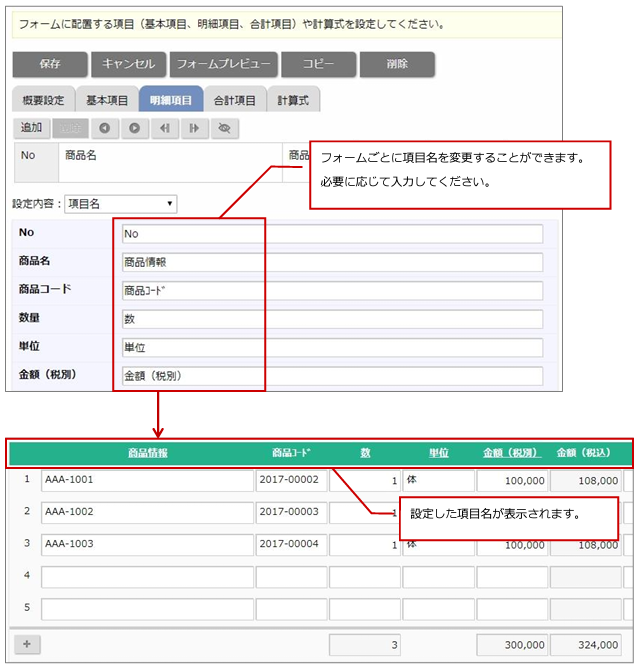Click the 追加 add button

pyautogui.click(x=32, y=128)
